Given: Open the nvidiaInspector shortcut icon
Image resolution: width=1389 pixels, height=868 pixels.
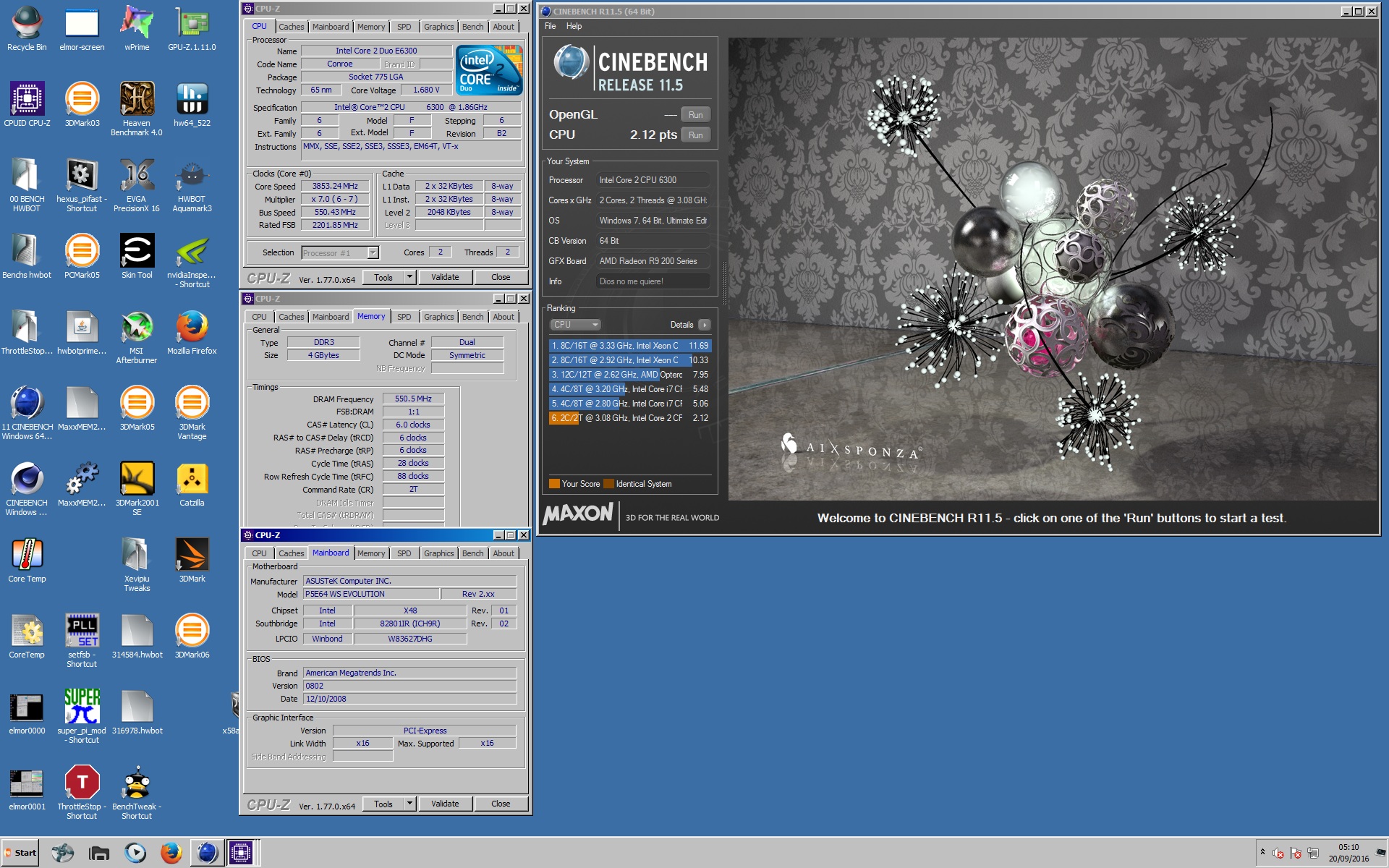Looking at the screenshot, I should pos(192,260).
